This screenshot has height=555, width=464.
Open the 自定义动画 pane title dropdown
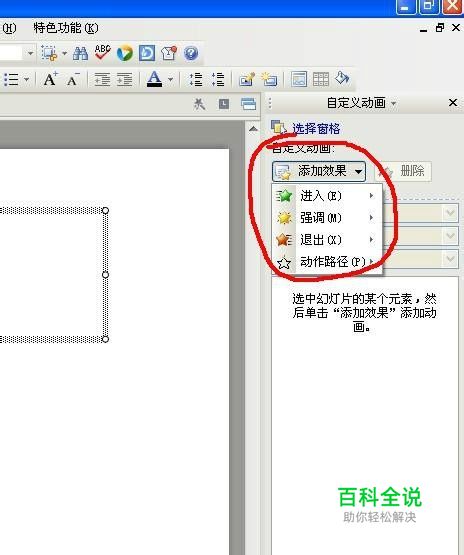[394, 104]
